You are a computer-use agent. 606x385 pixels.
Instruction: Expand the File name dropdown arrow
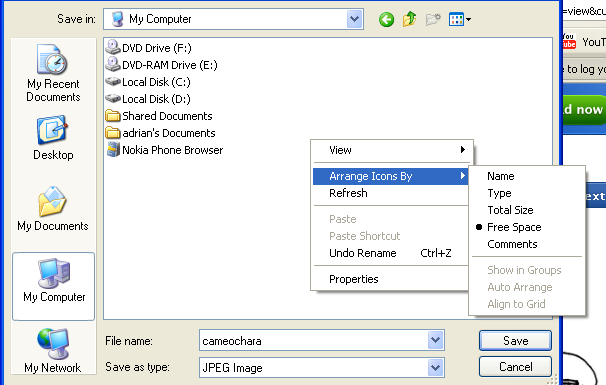pos(436,340)
